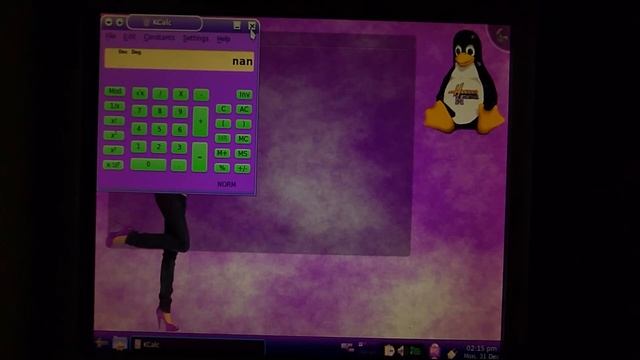Click the 02:15 pm clock
This screenshot has height=360, width=640.
coord(482,349)
